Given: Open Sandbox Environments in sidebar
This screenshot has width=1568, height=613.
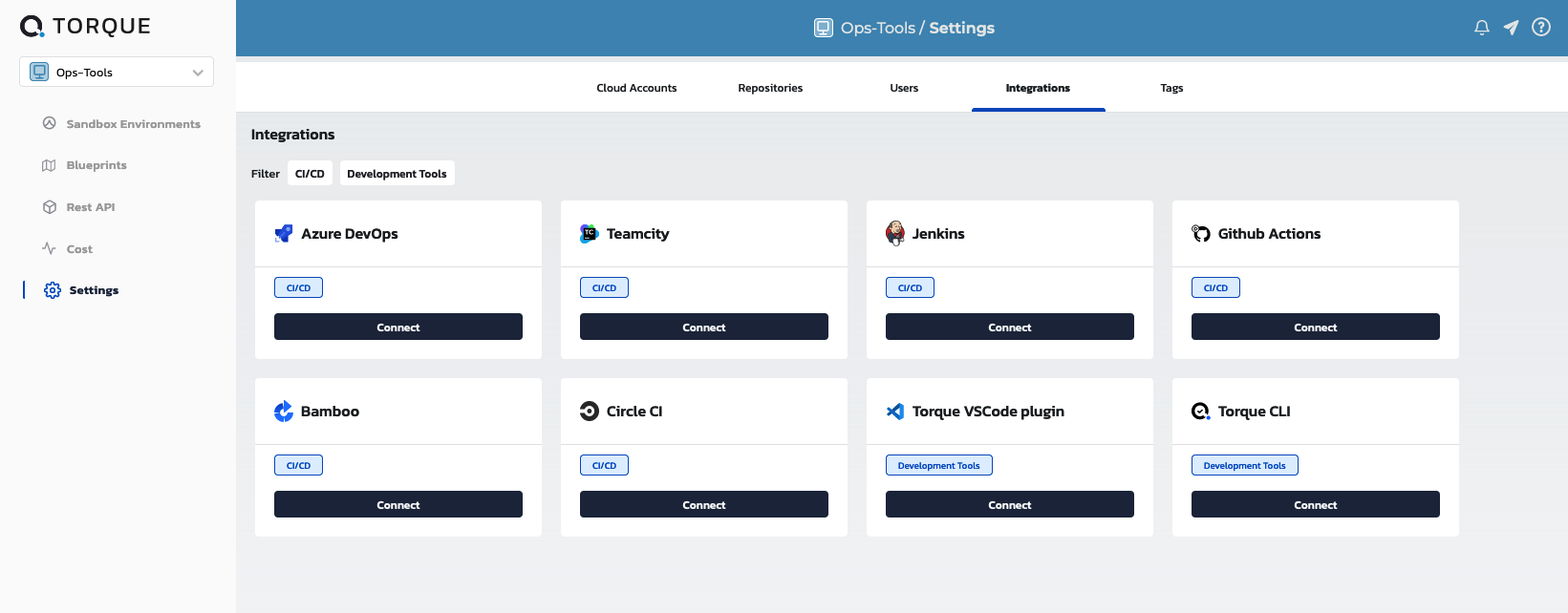Looking at the screenshot, I should coord(133,124).
